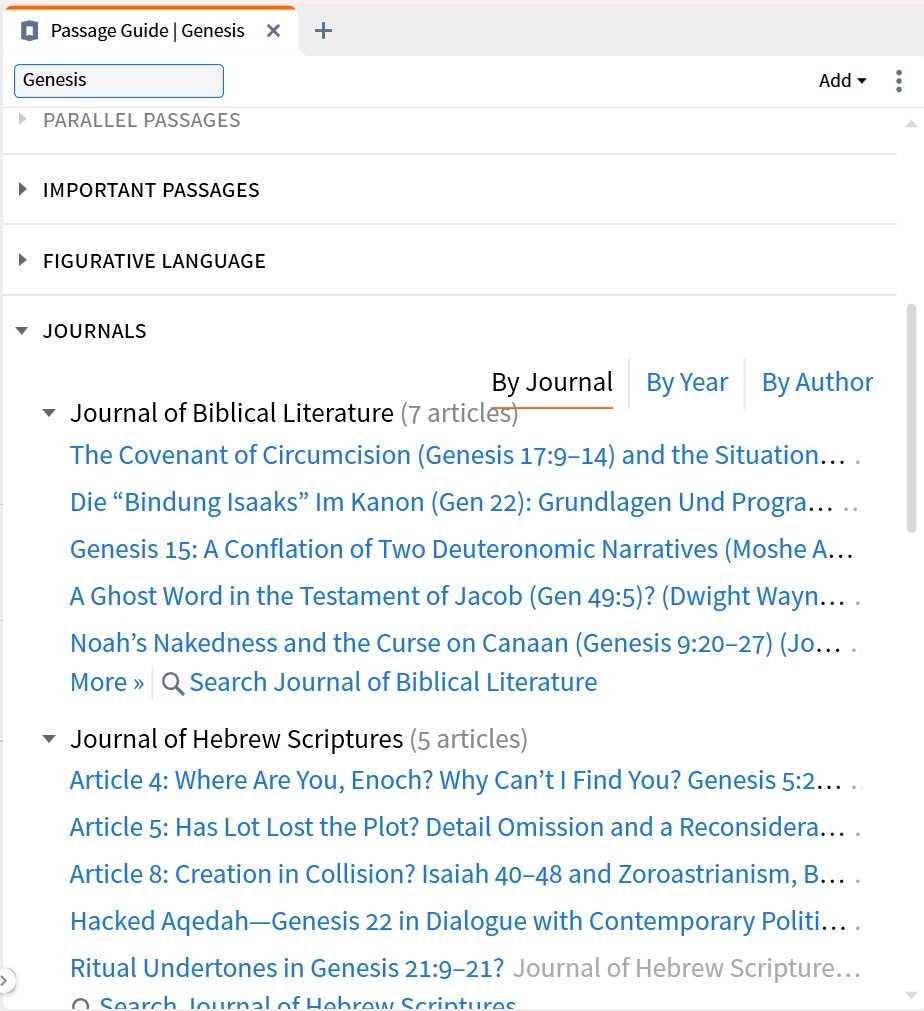
Task: Click the magnifier icon beside Search Journal of Biblical Literature
Action: tap(171, 682)
